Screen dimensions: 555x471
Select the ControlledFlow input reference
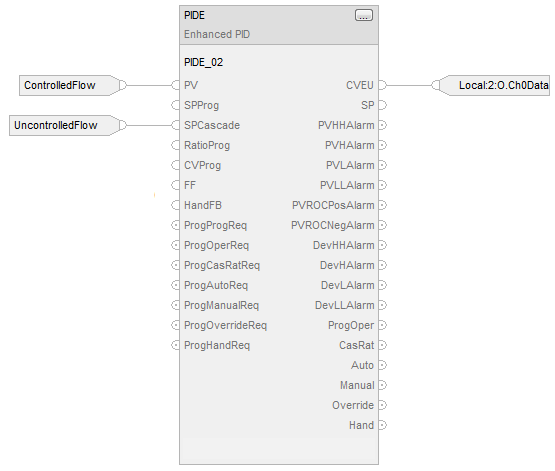pyautogui.click(x=69, y=85)
